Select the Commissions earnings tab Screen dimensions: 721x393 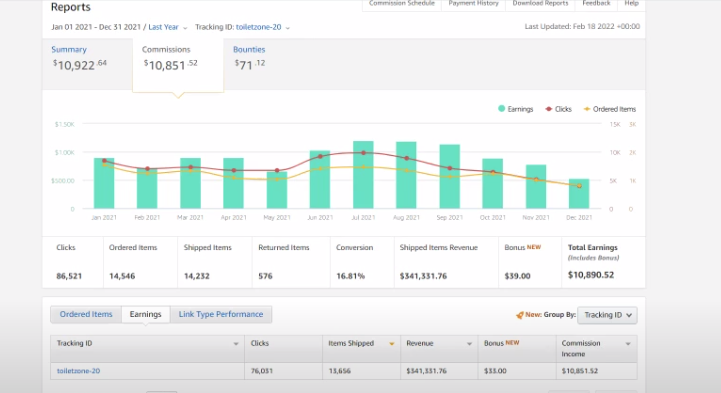click(x=178, y=64)
